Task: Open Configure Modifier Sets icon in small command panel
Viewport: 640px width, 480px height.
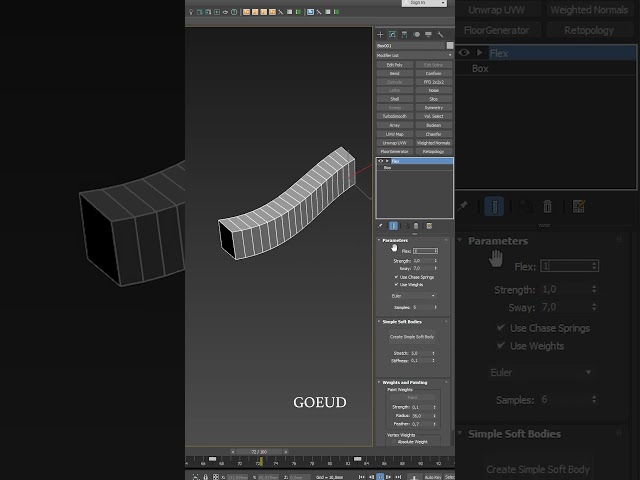Action: [429, 226]
